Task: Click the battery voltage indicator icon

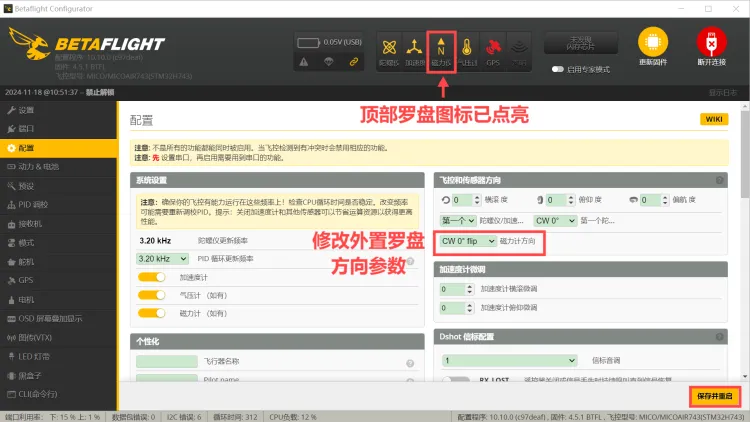Action: [308, 43]
